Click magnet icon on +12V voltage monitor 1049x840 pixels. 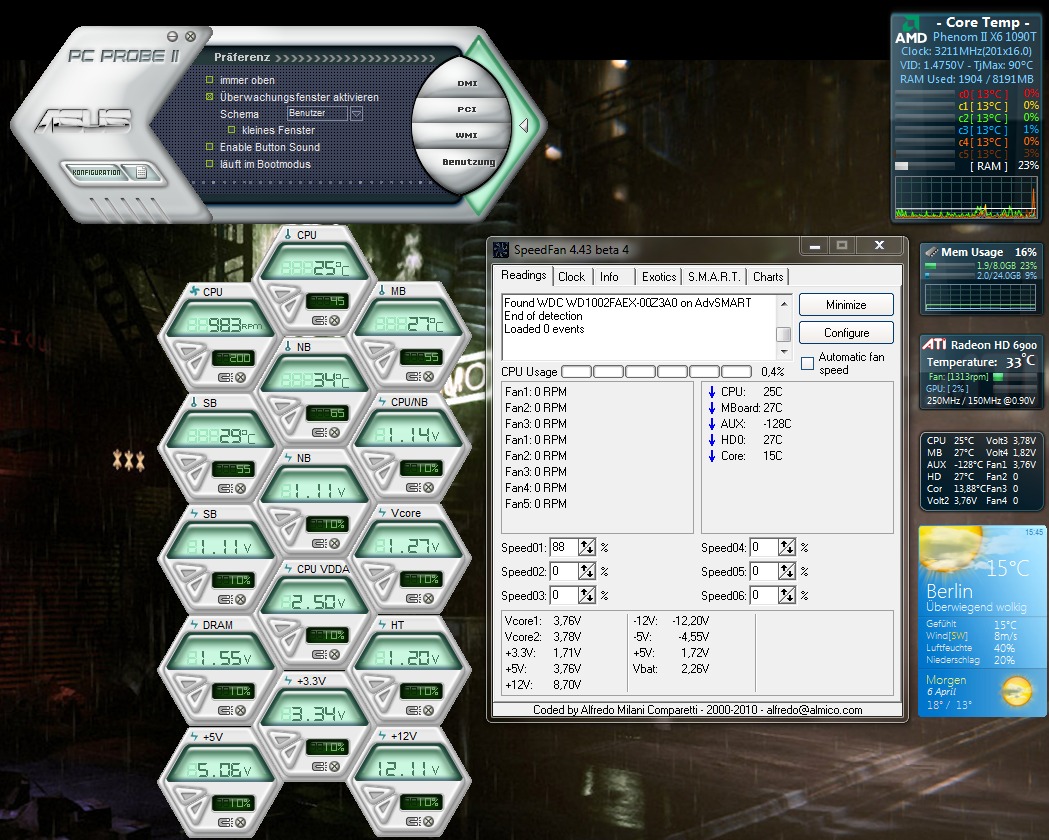click(413, 821)
